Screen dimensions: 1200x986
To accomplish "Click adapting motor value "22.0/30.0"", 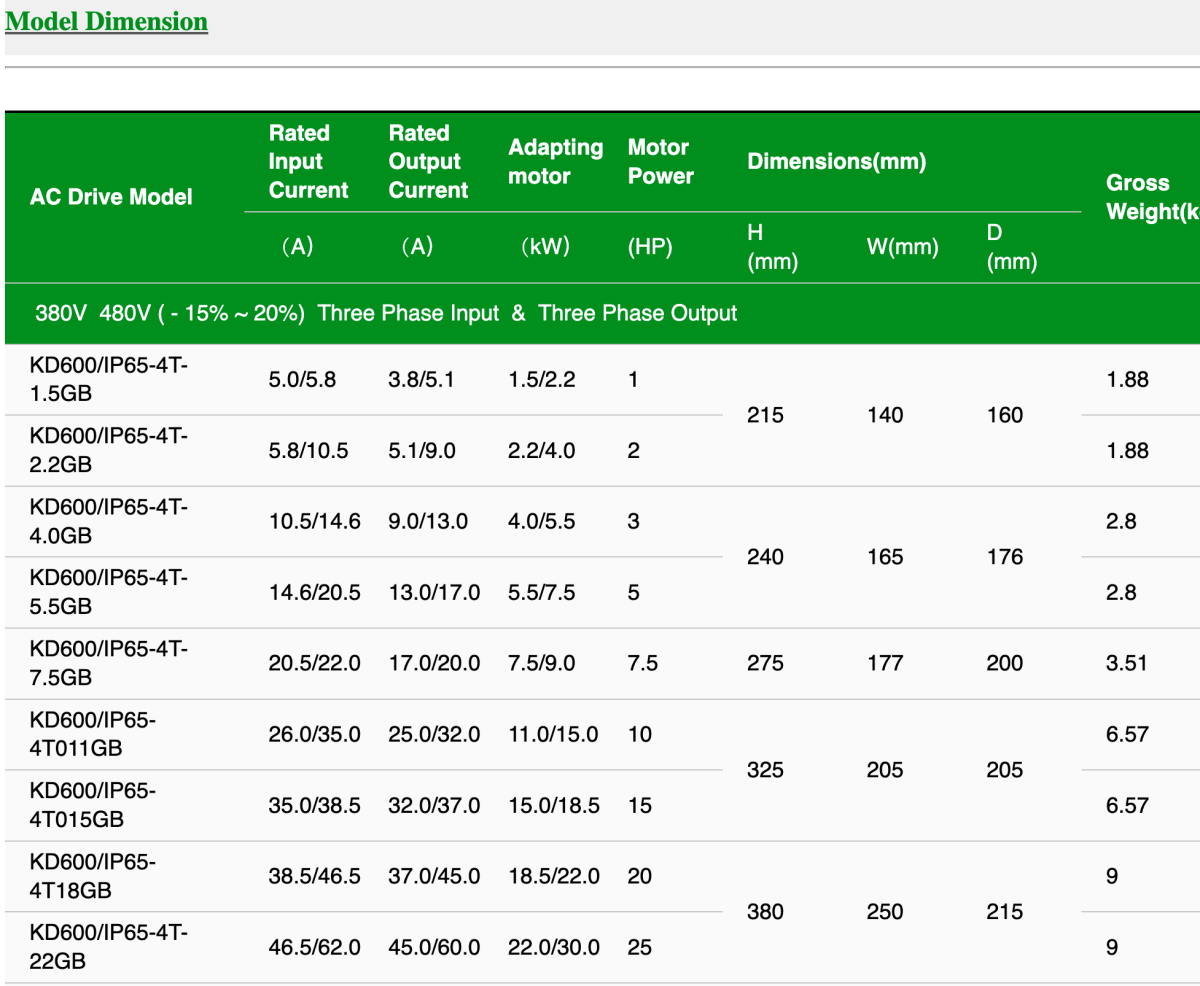I will [x=554, y=947].
